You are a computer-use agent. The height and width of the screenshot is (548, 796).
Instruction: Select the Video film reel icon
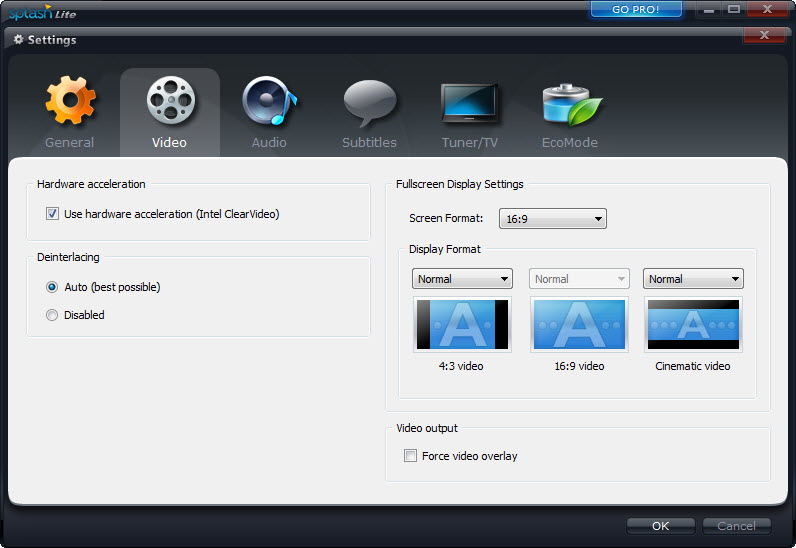point(171,100)
